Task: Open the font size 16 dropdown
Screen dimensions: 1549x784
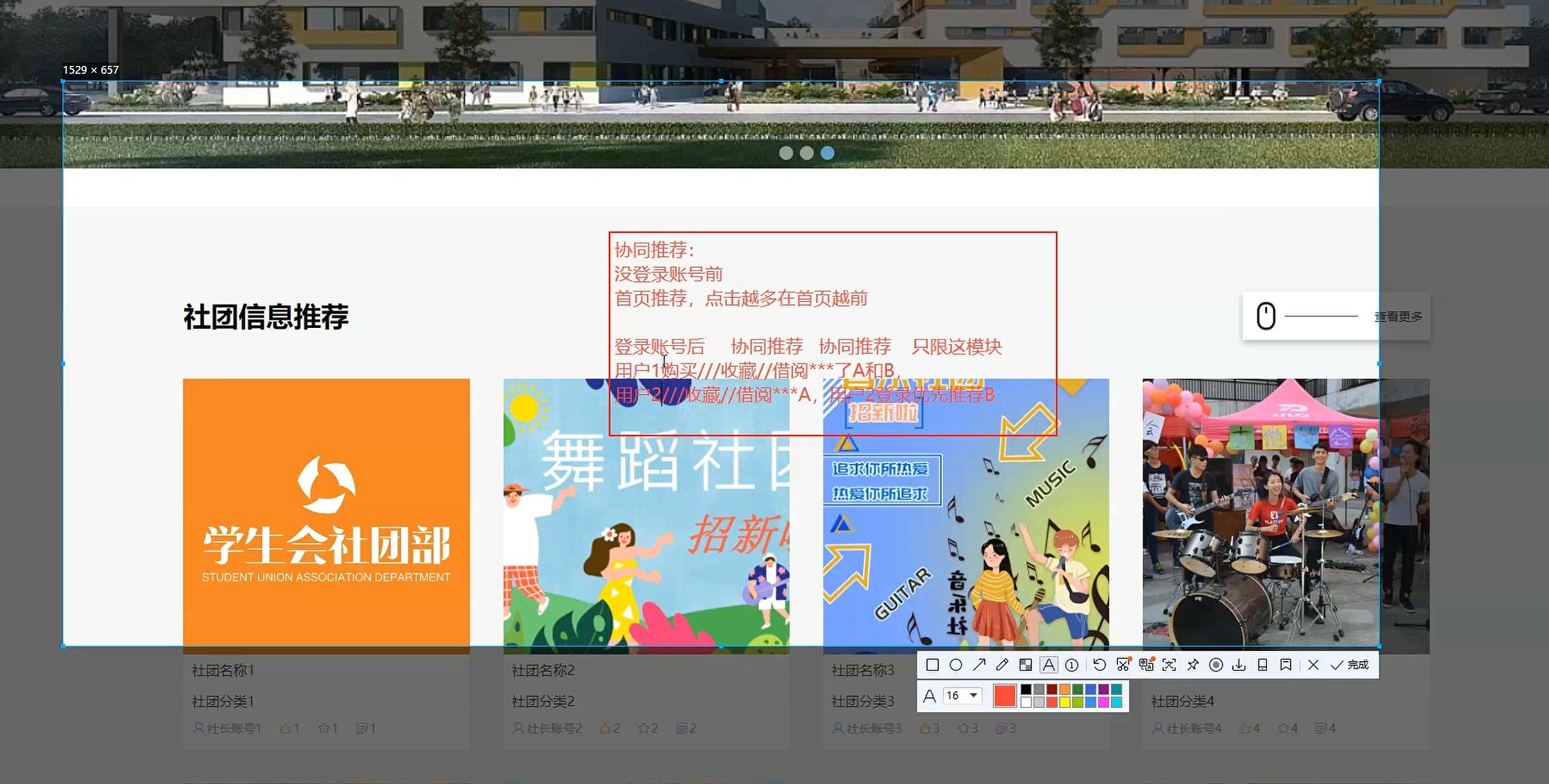Action: click(x=963, y=696)
